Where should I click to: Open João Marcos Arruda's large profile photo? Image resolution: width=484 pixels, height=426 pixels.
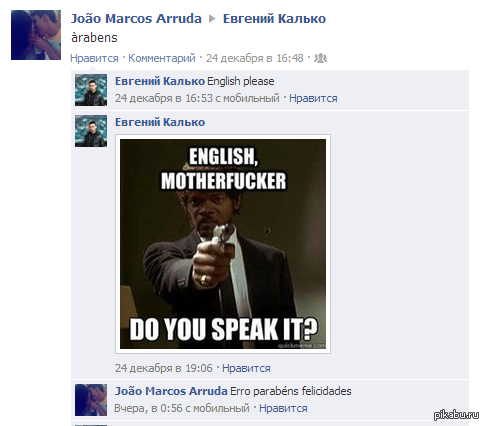point(36,35)
